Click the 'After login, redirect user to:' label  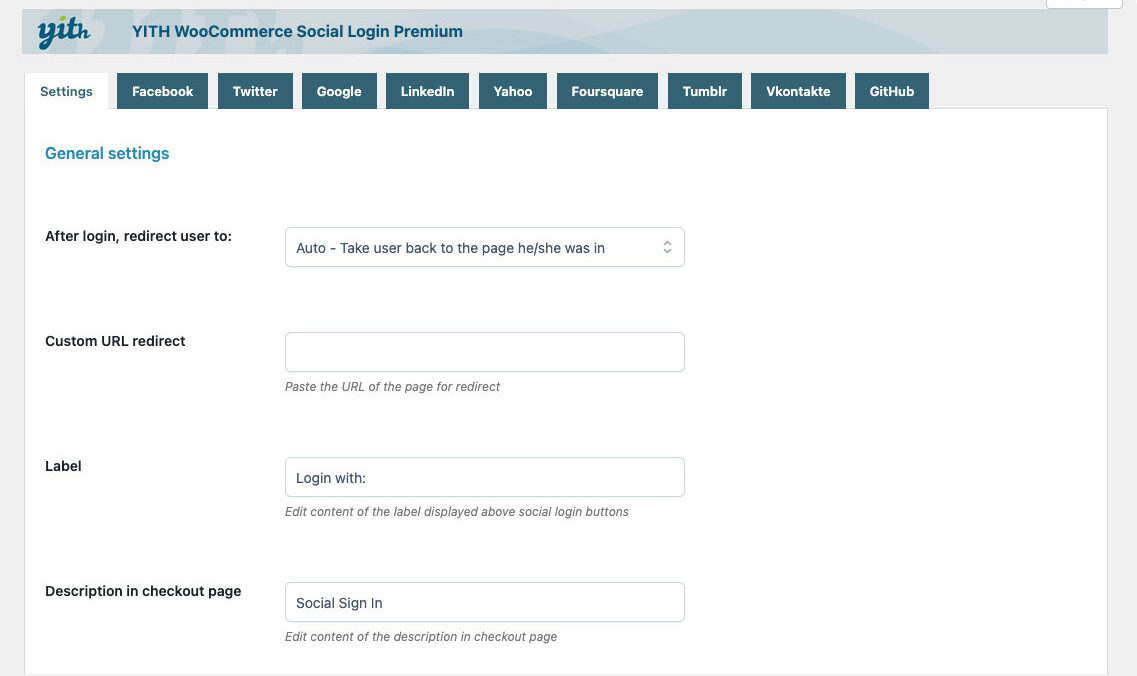point(138,236)
